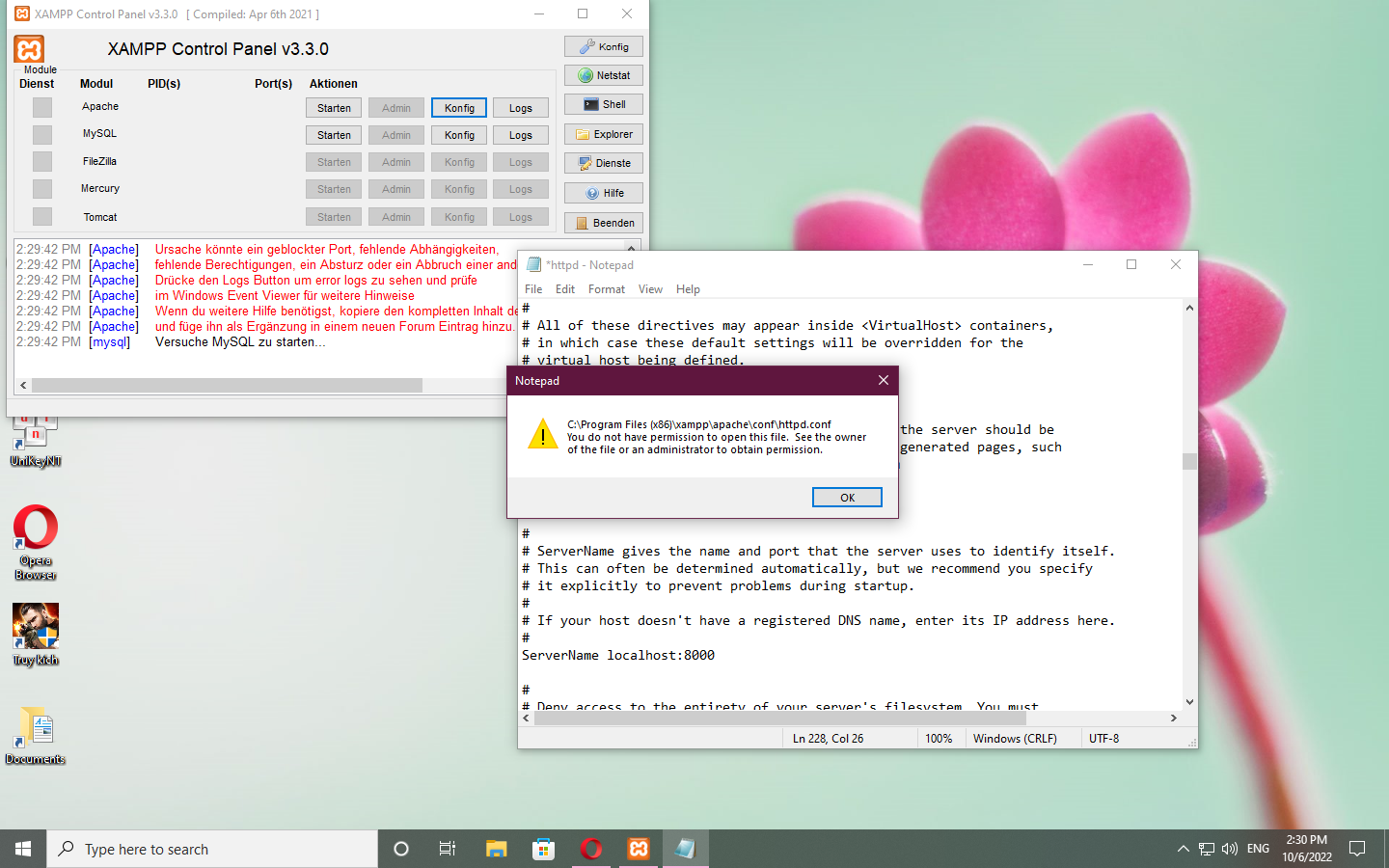Open the taskbar clock showing 2:30 PM
This screenshot has width=1389, height=868.
click(1307, 849)
